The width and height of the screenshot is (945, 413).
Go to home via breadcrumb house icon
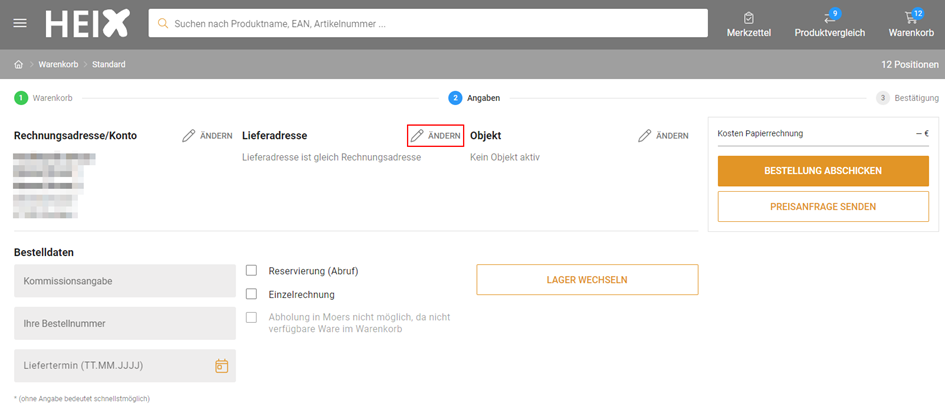coord(19,64)
